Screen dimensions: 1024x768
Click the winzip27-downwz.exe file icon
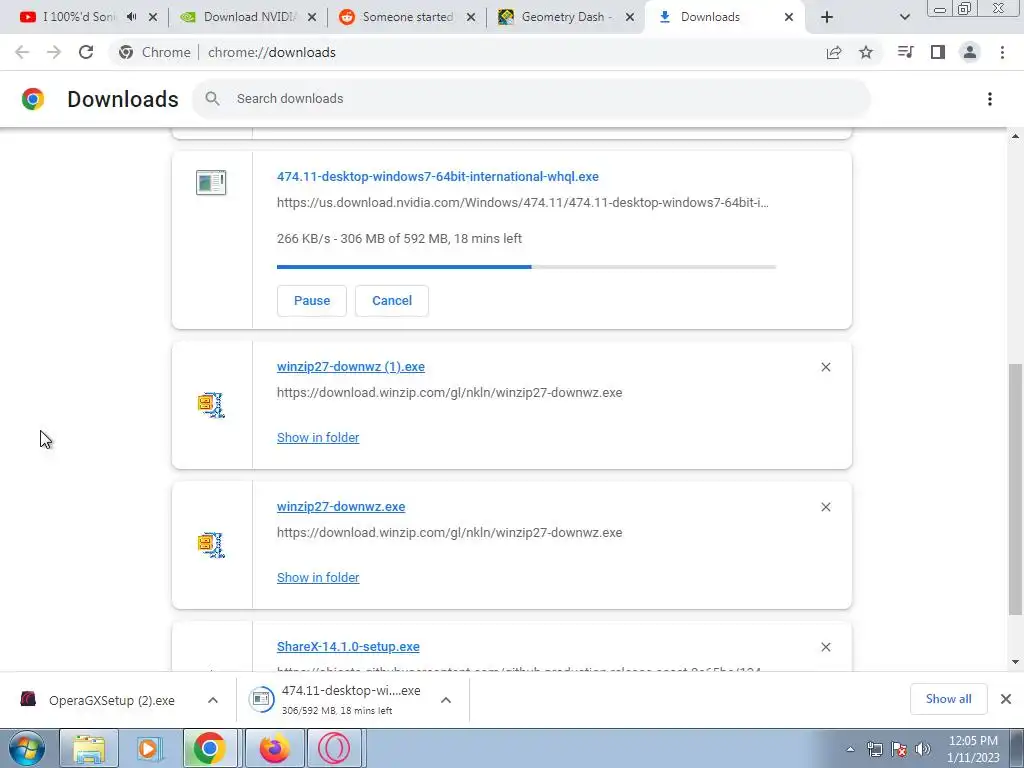tap(211, 545)
